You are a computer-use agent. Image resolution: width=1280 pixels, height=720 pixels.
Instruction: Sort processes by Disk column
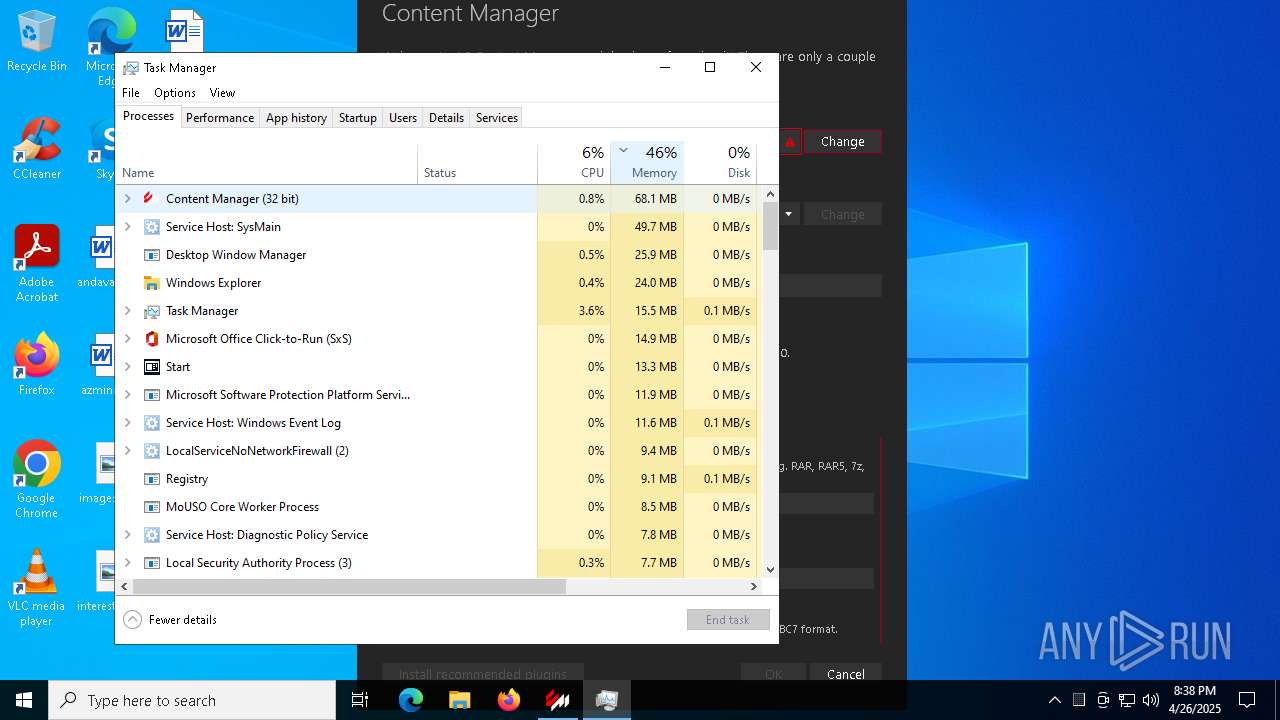pyautogui.click(x=720, y=163)
